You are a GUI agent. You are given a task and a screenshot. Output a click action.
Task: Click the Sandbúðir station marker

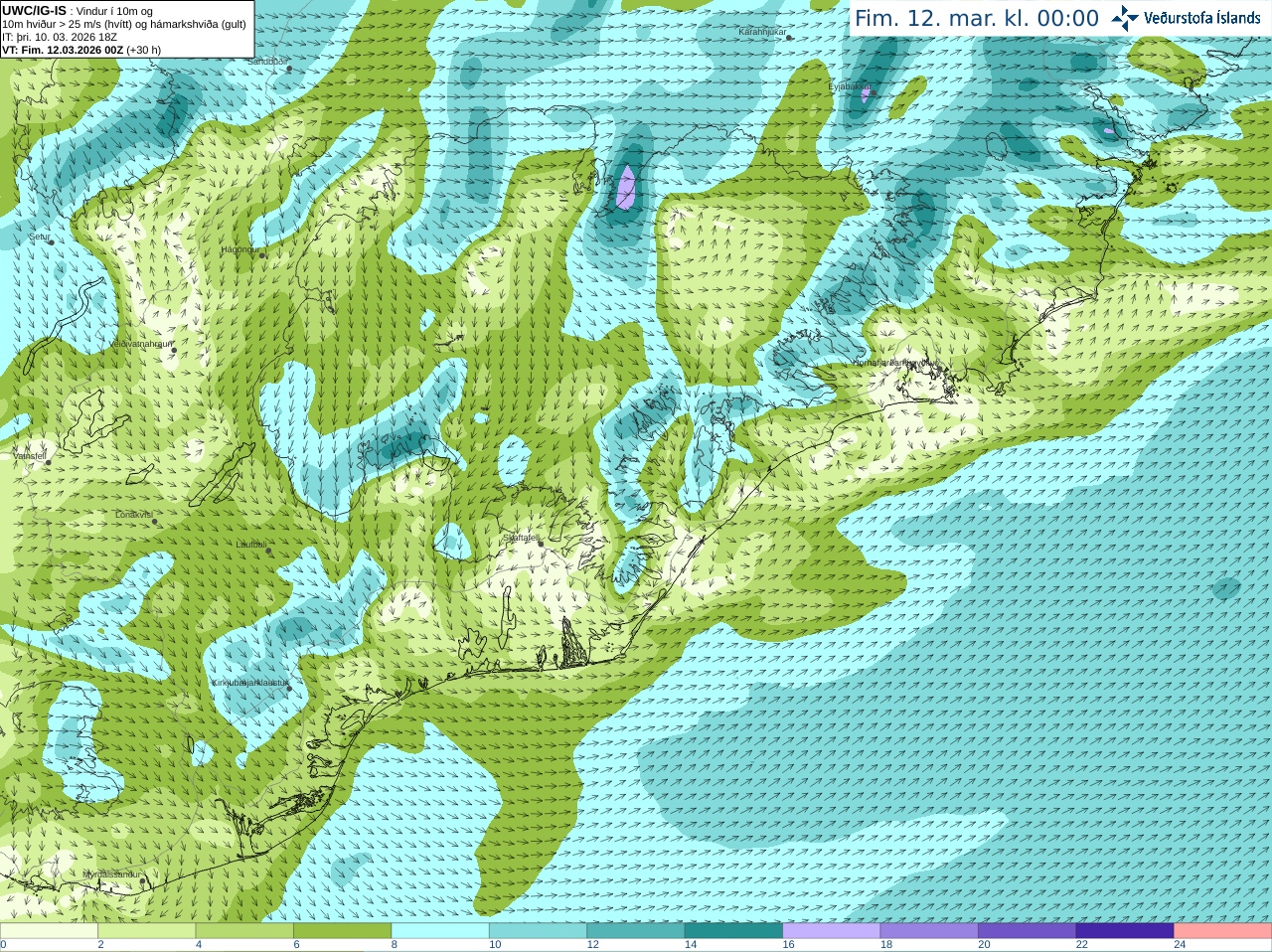coord(289,69)
